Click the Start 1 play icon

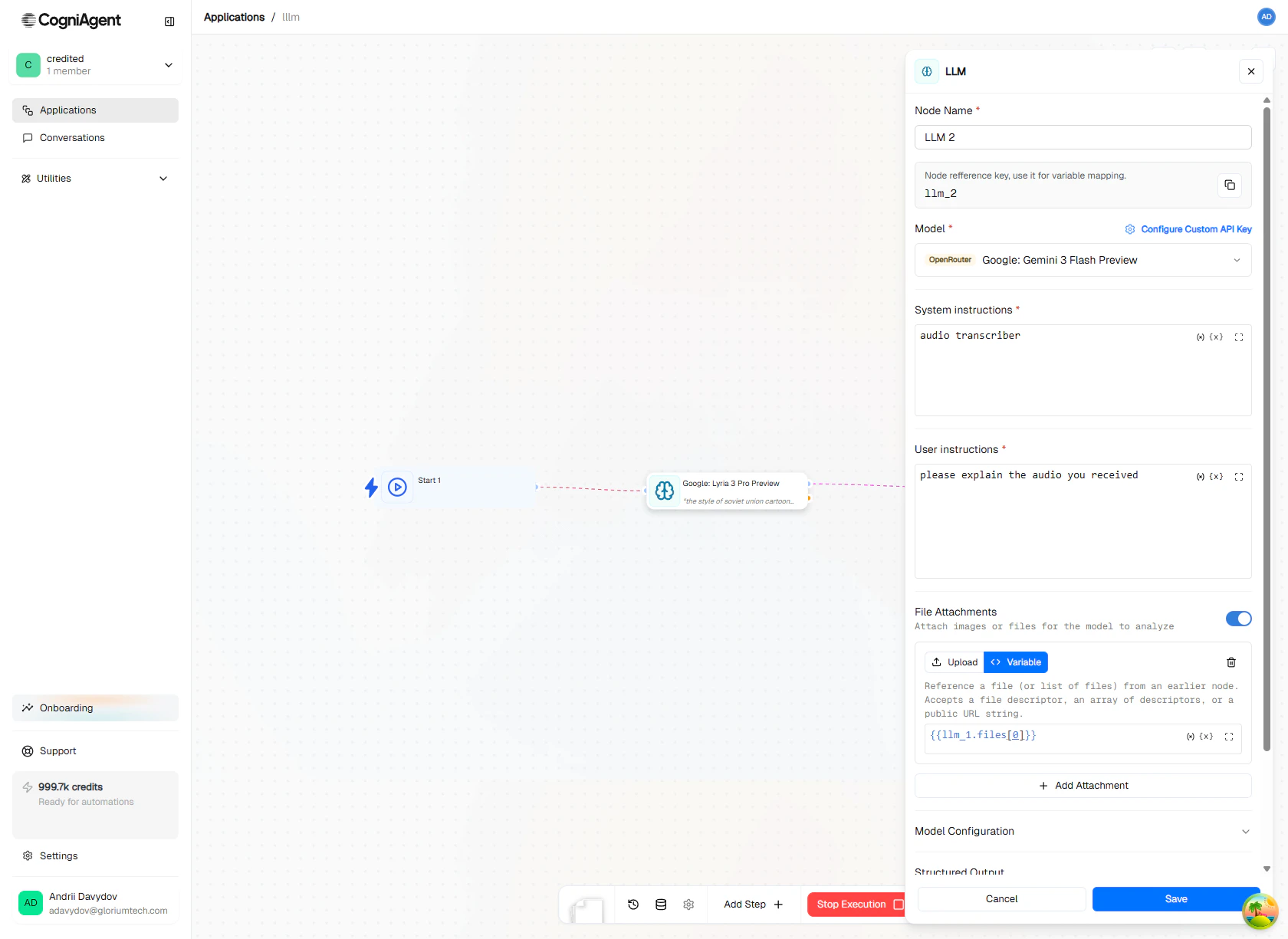click(x=397, y=487)
